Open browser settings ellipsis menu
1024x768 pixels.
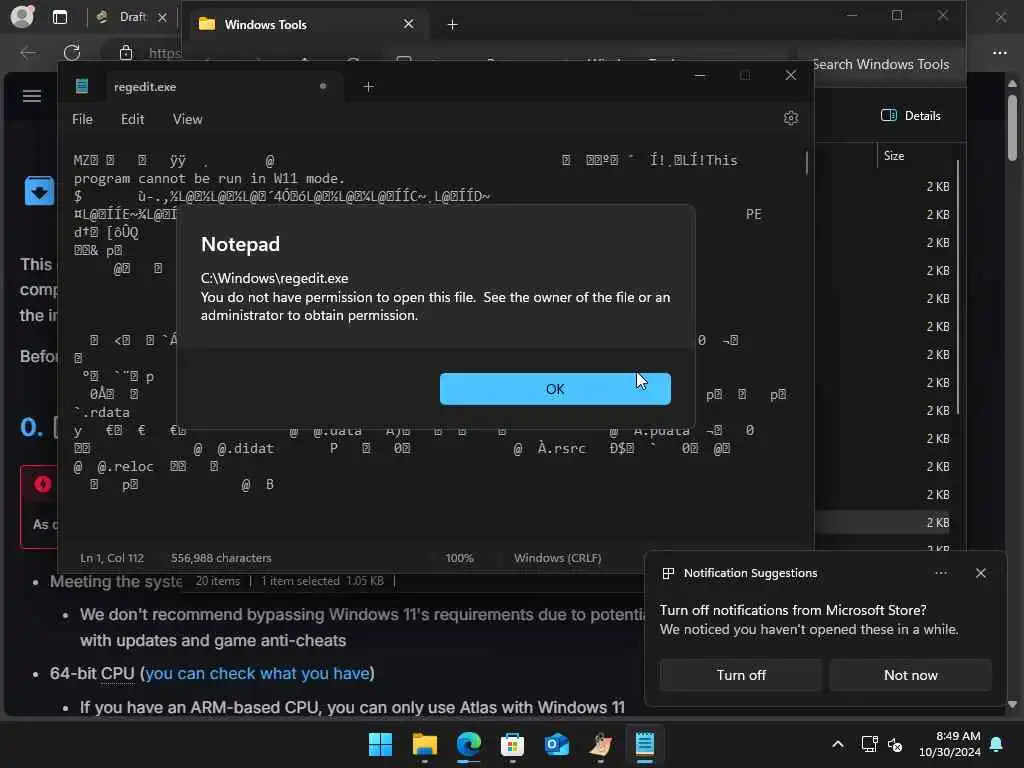[1000, 52]
